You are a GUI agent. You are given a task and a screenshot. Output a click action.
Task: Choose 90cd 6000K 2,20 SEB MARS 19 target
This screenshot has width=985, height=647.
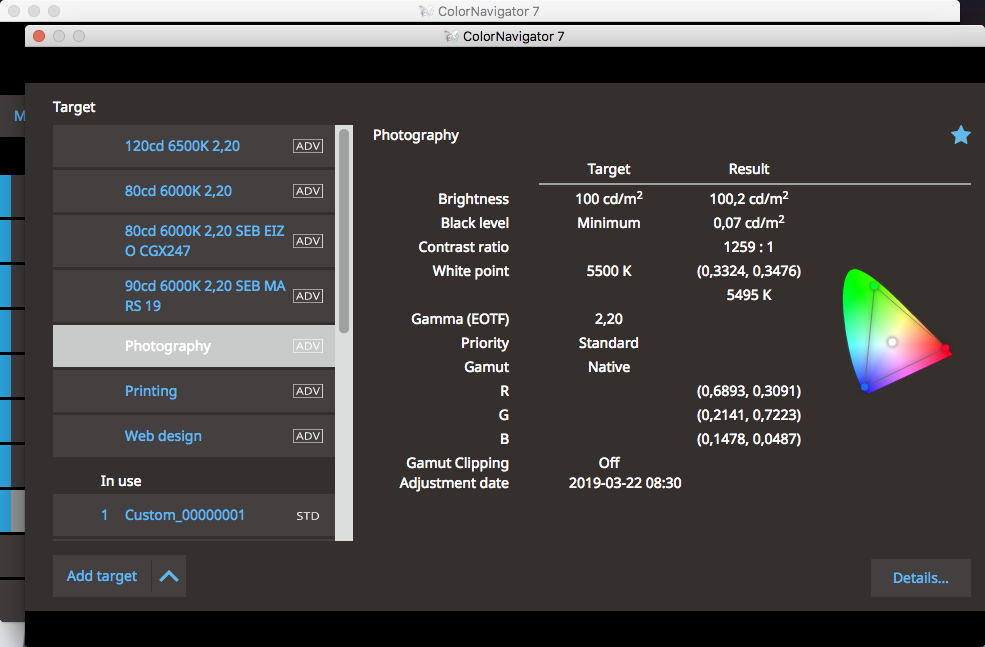pos(193,296)
